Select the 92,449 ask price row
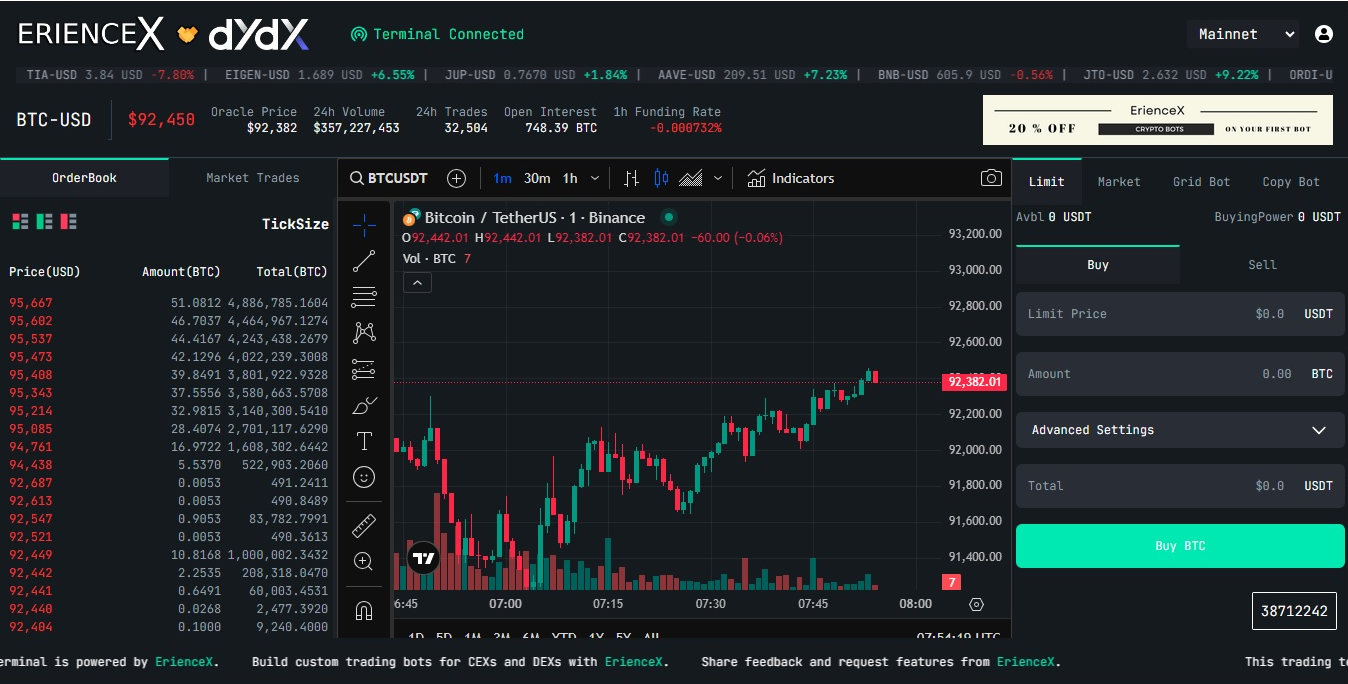 168,555
